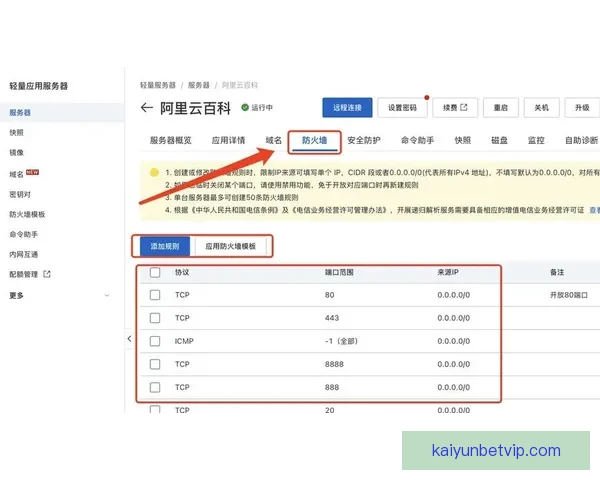Click the 设置密码 button
This screenshot has width=600, height=480.
click(402, 108)
